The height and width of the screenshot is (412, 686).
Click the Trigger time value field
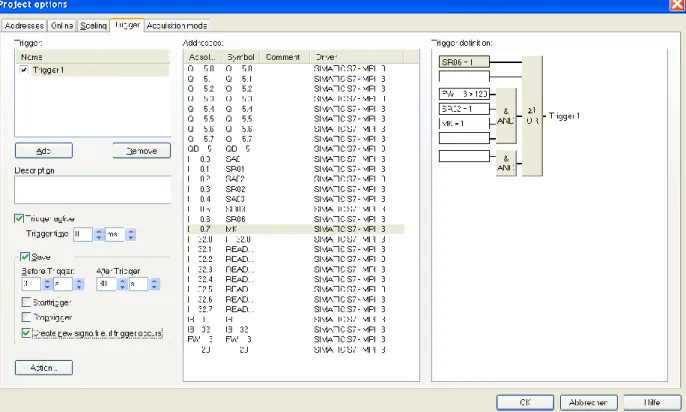(x=83, y=234)
